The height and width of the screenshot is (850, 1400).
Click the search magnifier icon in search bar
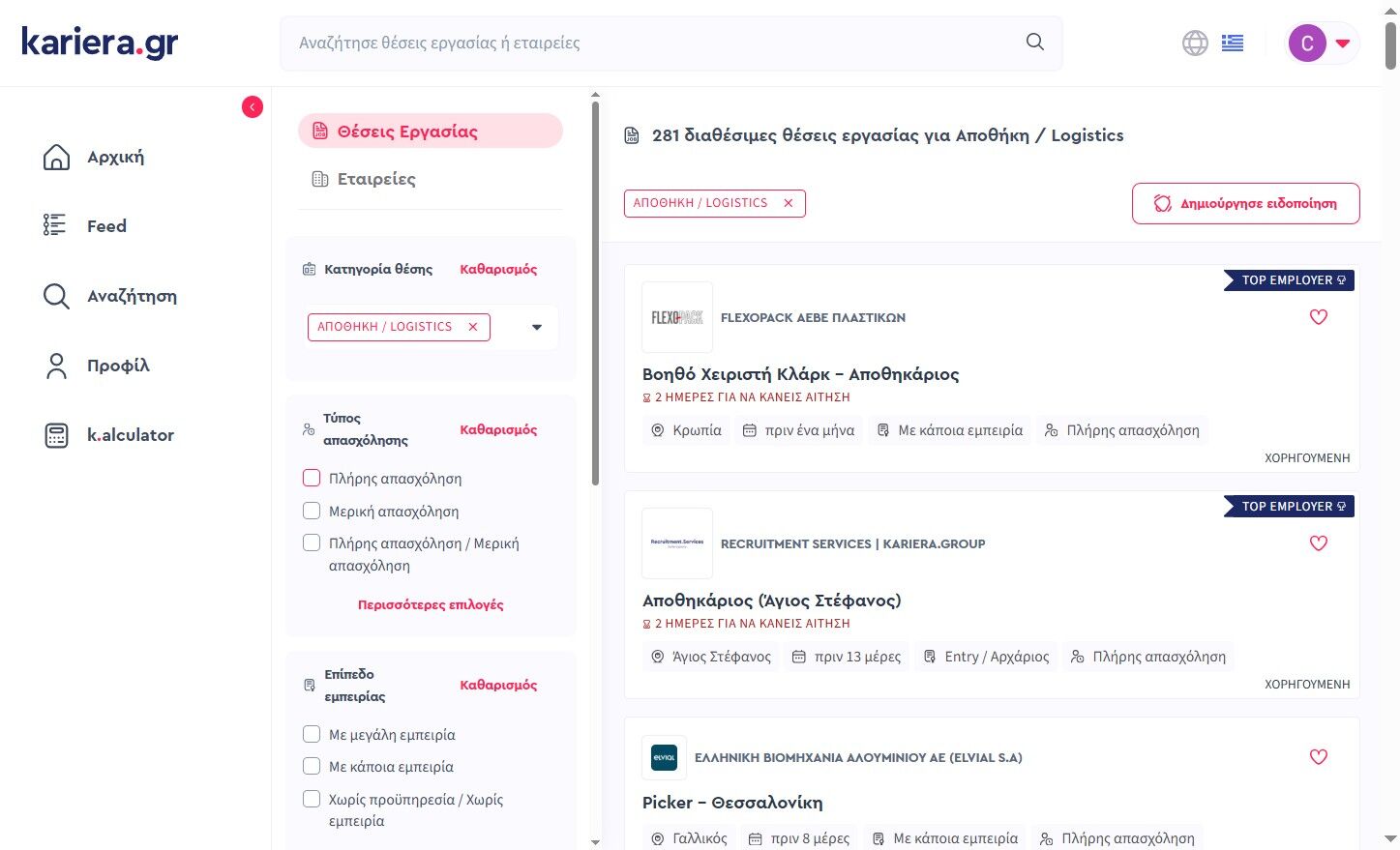[1034, 43]
